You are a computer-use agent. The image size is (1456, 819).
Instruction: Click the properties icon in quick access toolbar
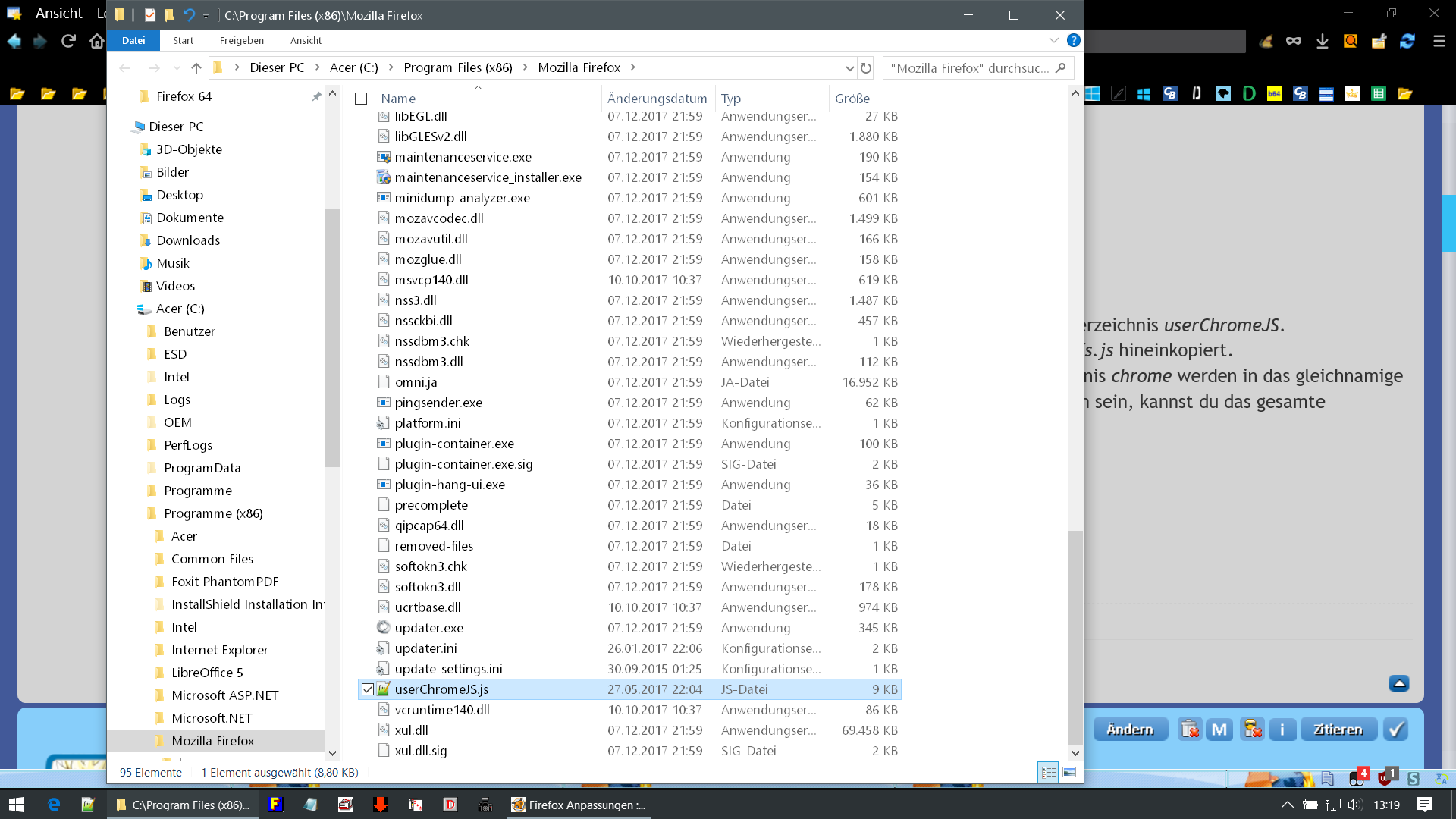(x=150, y=15)
